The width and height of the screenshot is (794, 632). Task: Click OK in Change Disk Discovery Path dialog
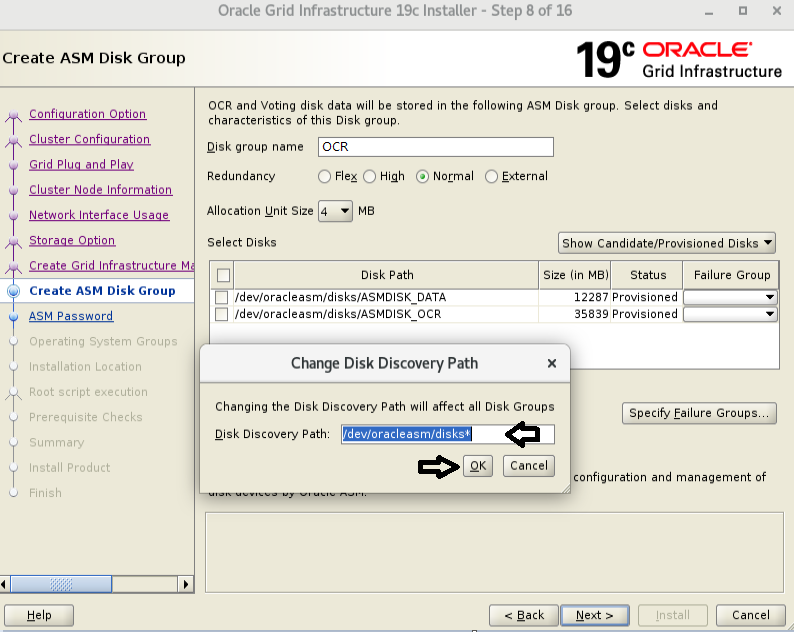pyautogui.click(x=478, y=465)
